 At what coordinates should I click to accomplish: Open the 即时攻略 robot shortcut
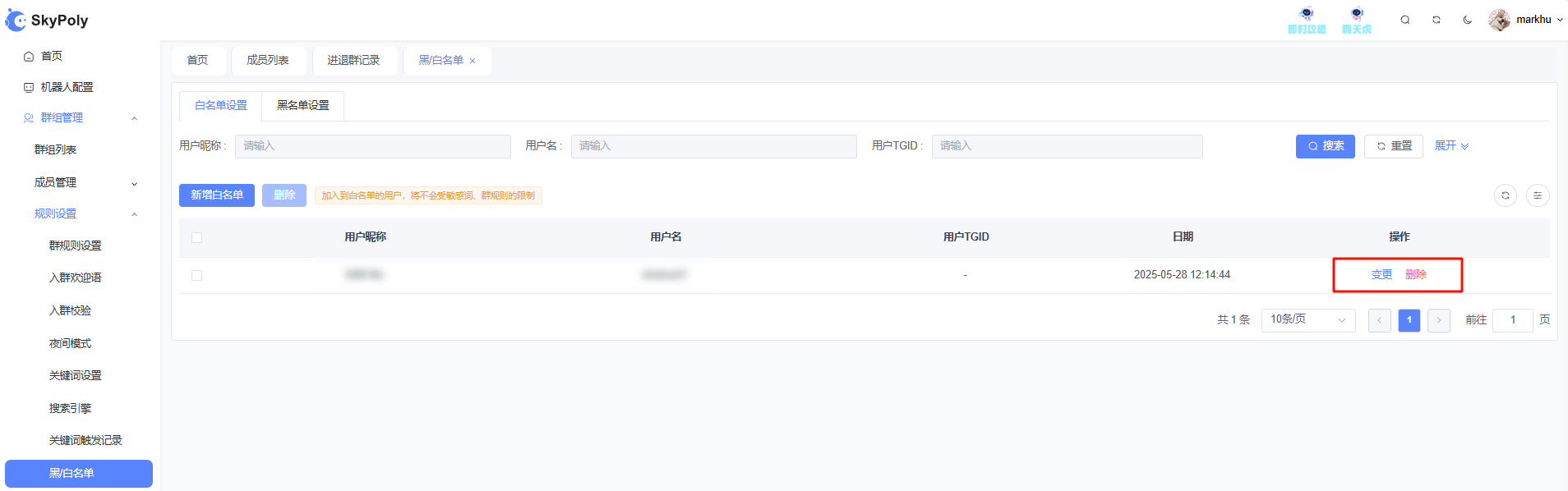pos(1307,21)
